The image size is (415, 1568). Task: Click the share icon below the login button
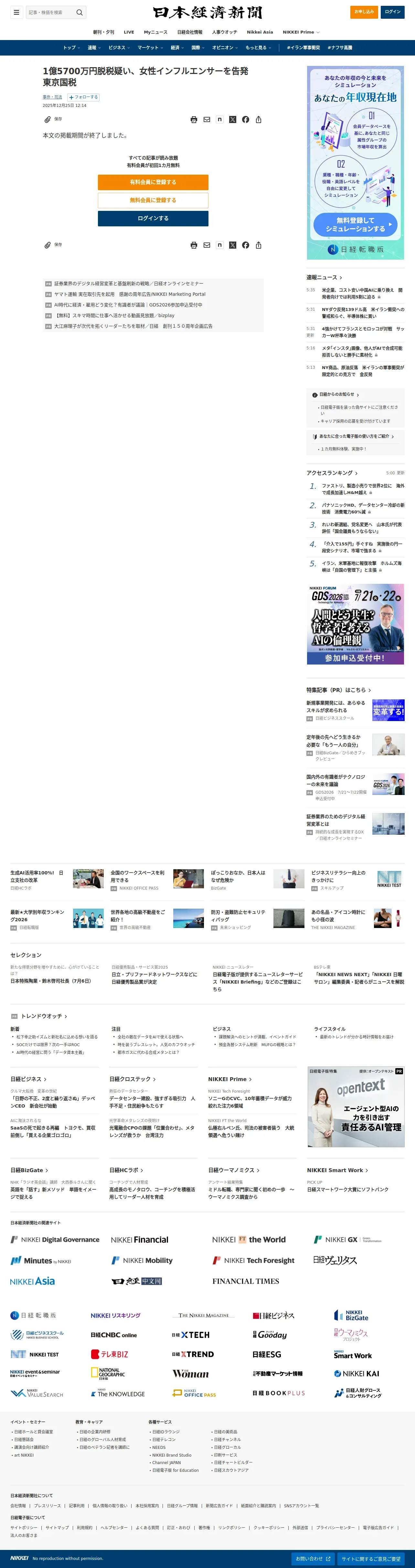(258, 245)
